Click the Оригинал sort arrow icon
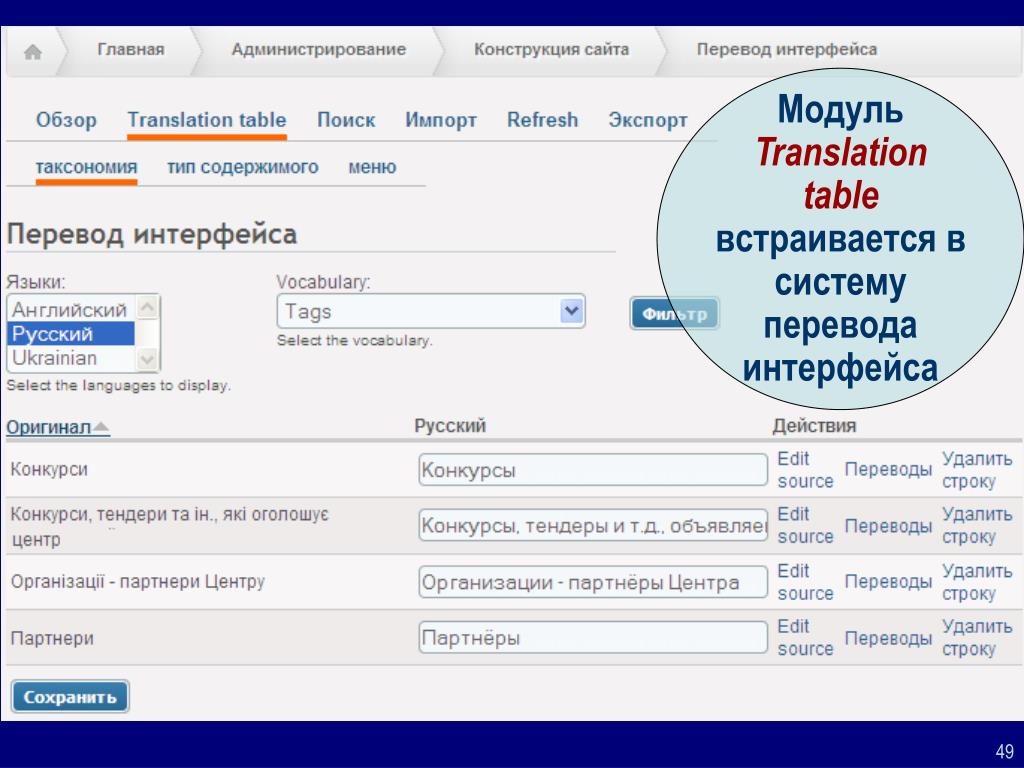This screenshot has width=1024, height=768. (x=101, y=427)
